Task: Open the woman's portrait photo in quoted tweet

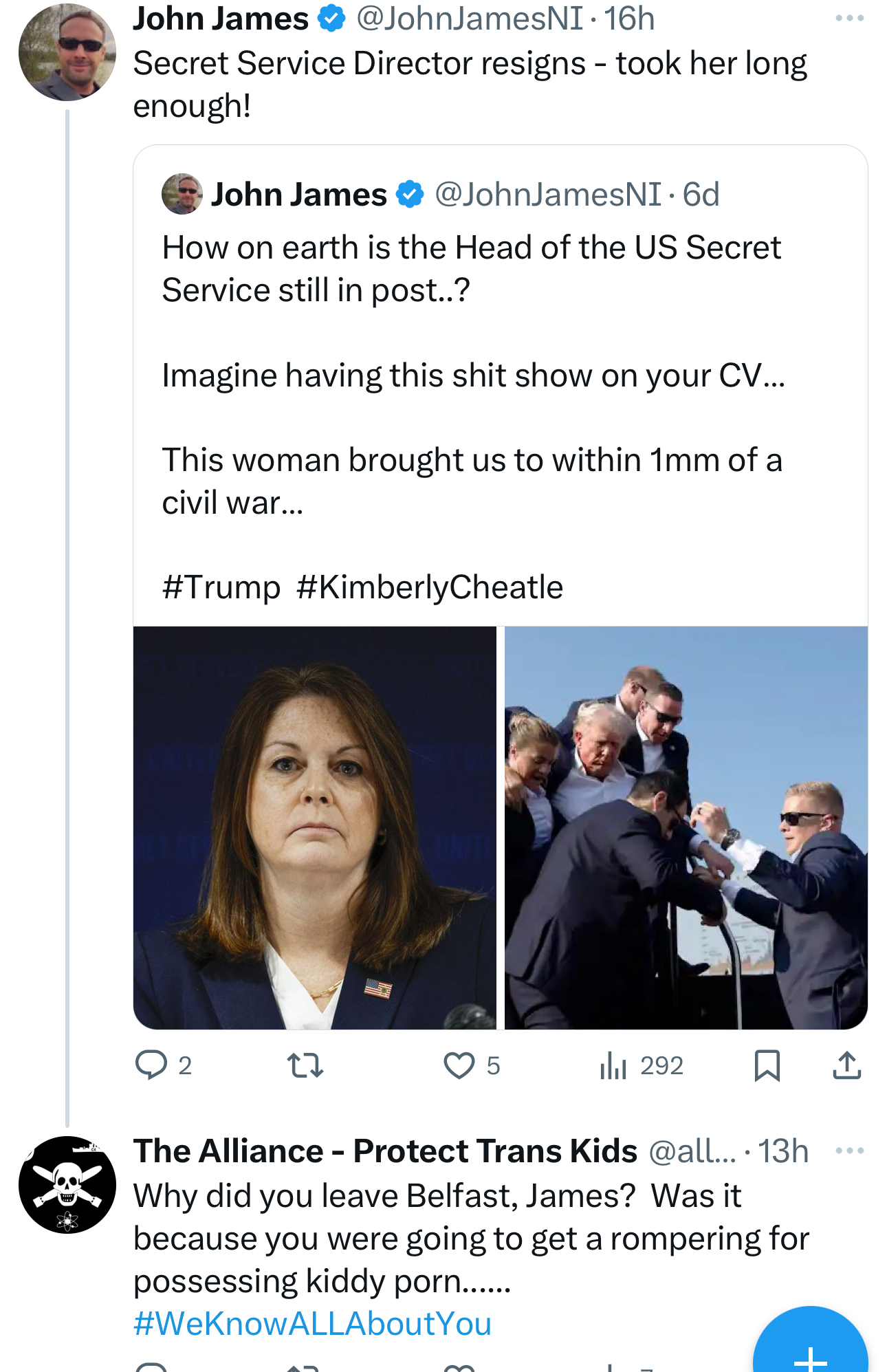Action: (314, 827)
